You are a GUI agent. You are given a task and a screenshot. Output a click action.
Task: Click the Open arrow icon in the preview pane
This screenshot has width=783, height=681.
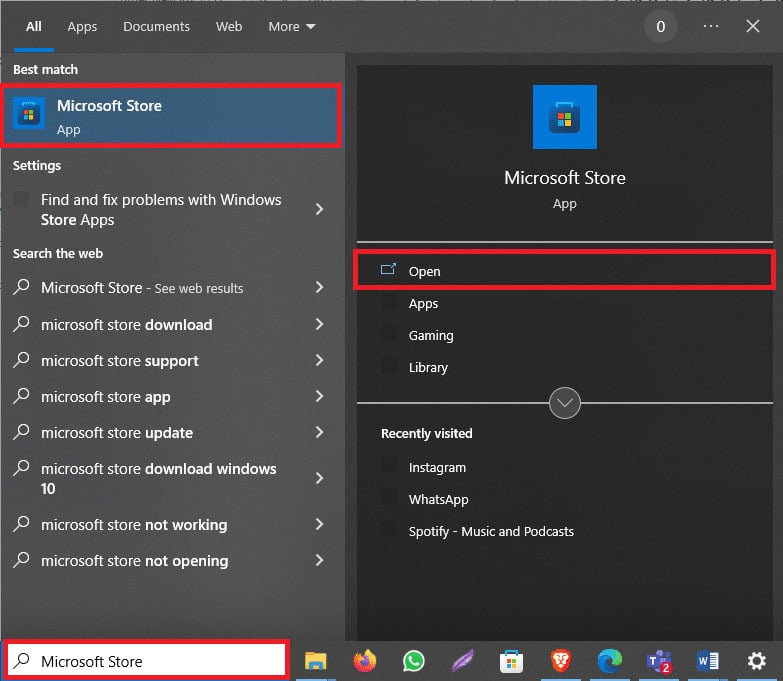[x=388, y=270]
